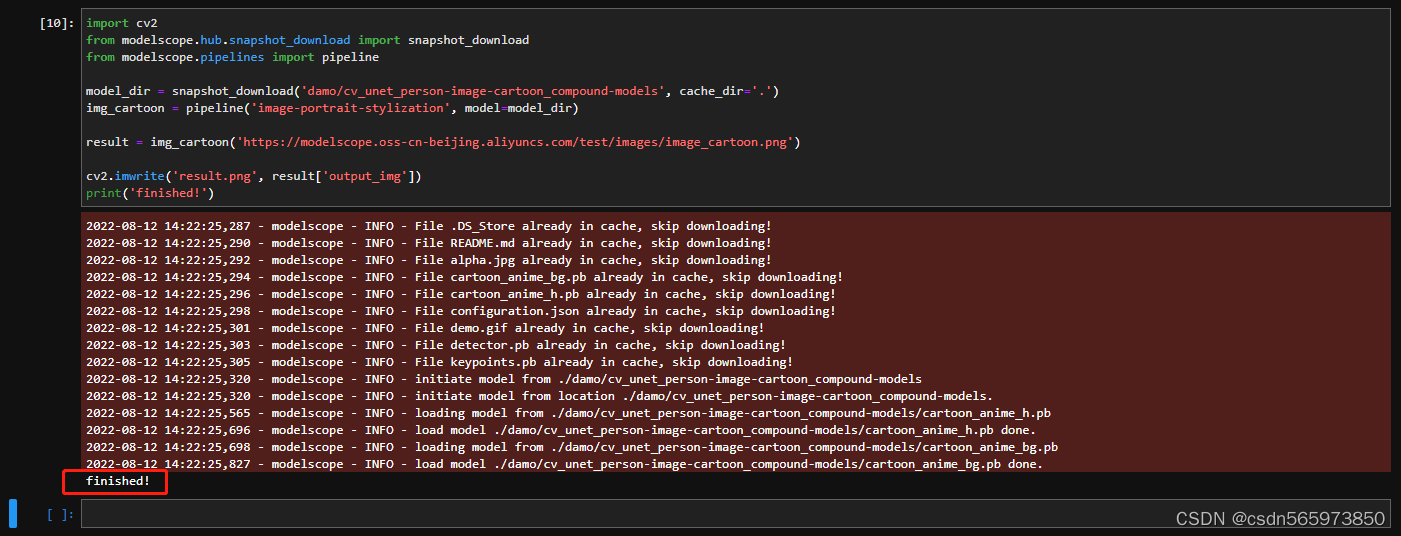Click the configuration.json log line
The height and width of the screenshot is (536, 1401).
(461, 311)
